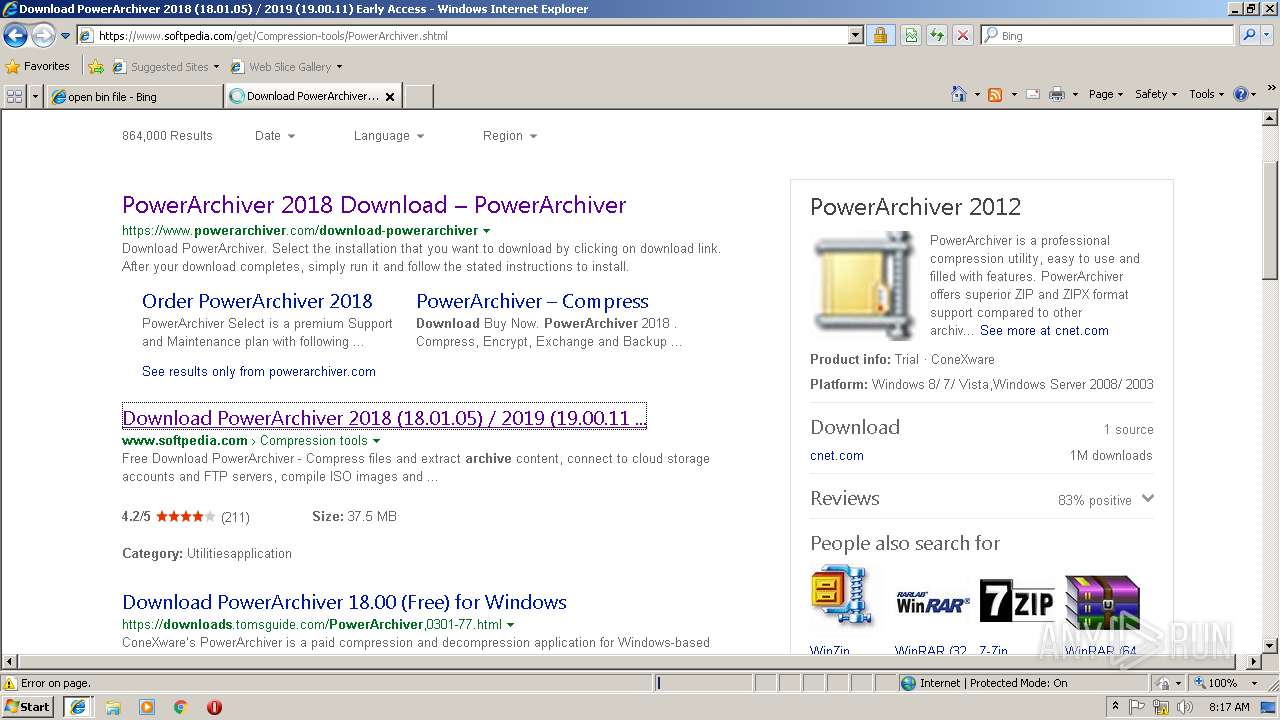Open 'Download PowerArchiver 18.00 (Free) for Windows'
This screenshot has width=1280, height=720.
344,602
